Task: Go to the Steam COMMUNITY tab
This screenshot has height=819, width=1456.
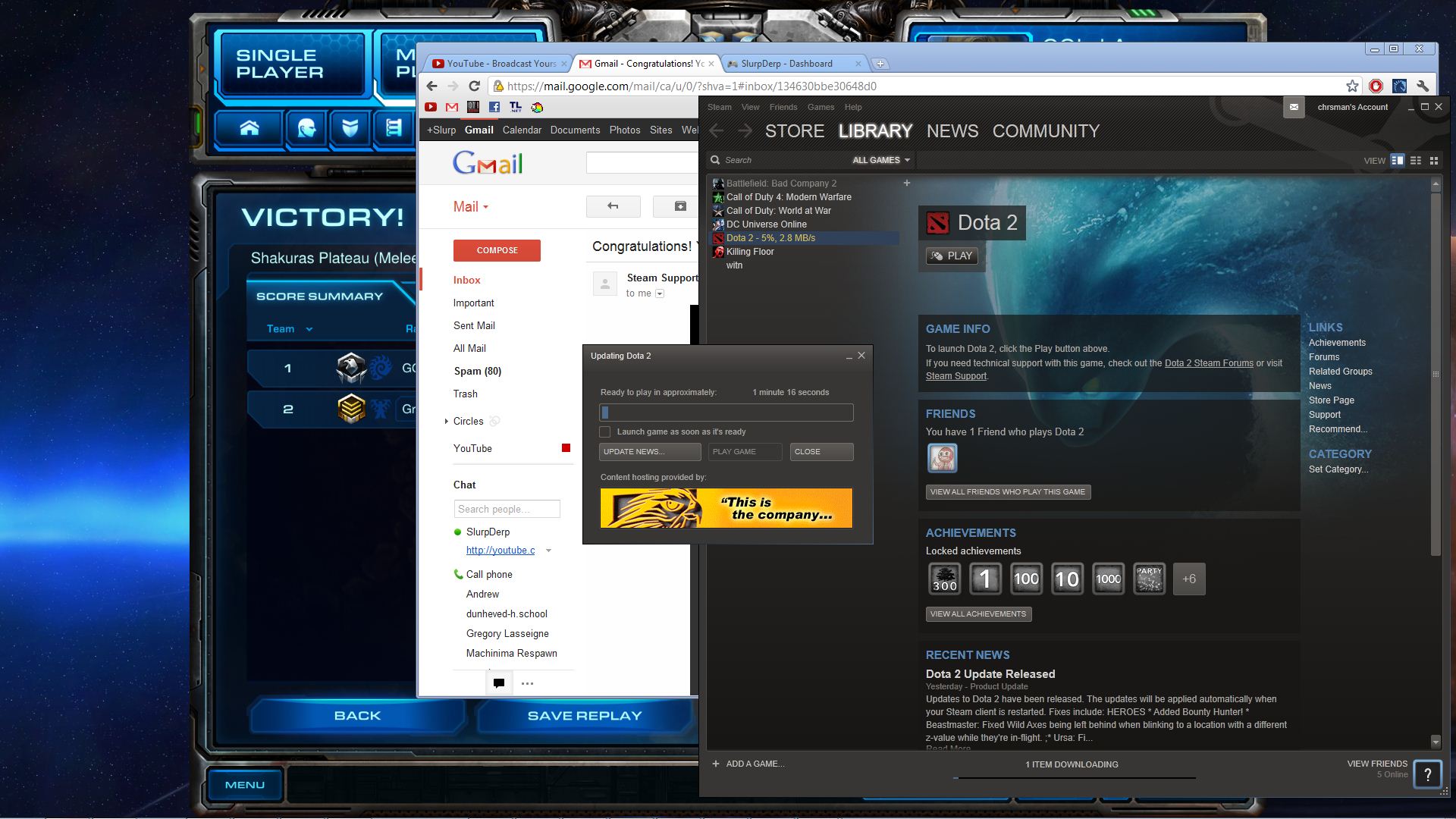Action: tap(1046, 131)
